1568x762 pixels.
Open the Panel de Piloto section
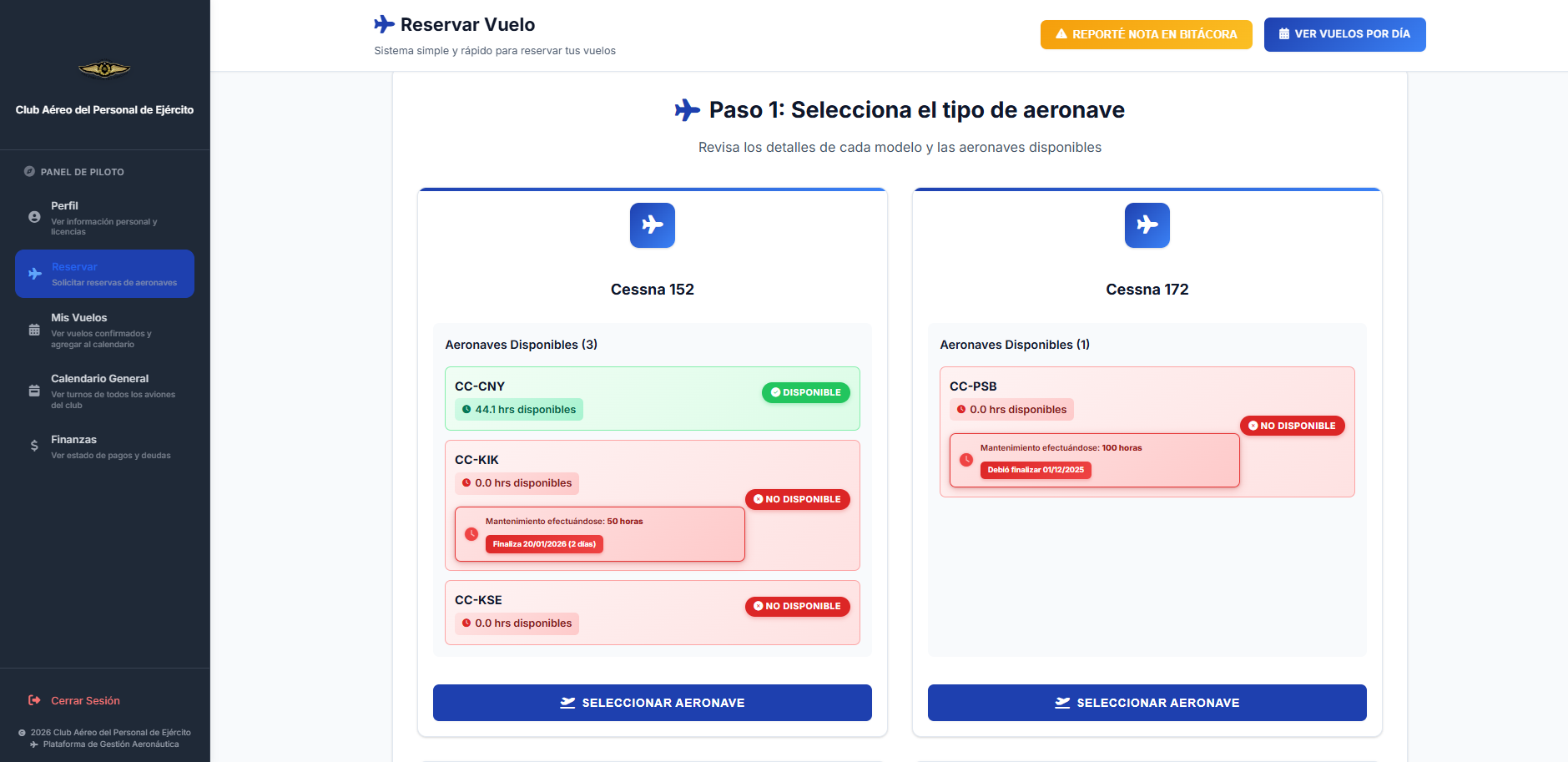(x=81, y=171)
